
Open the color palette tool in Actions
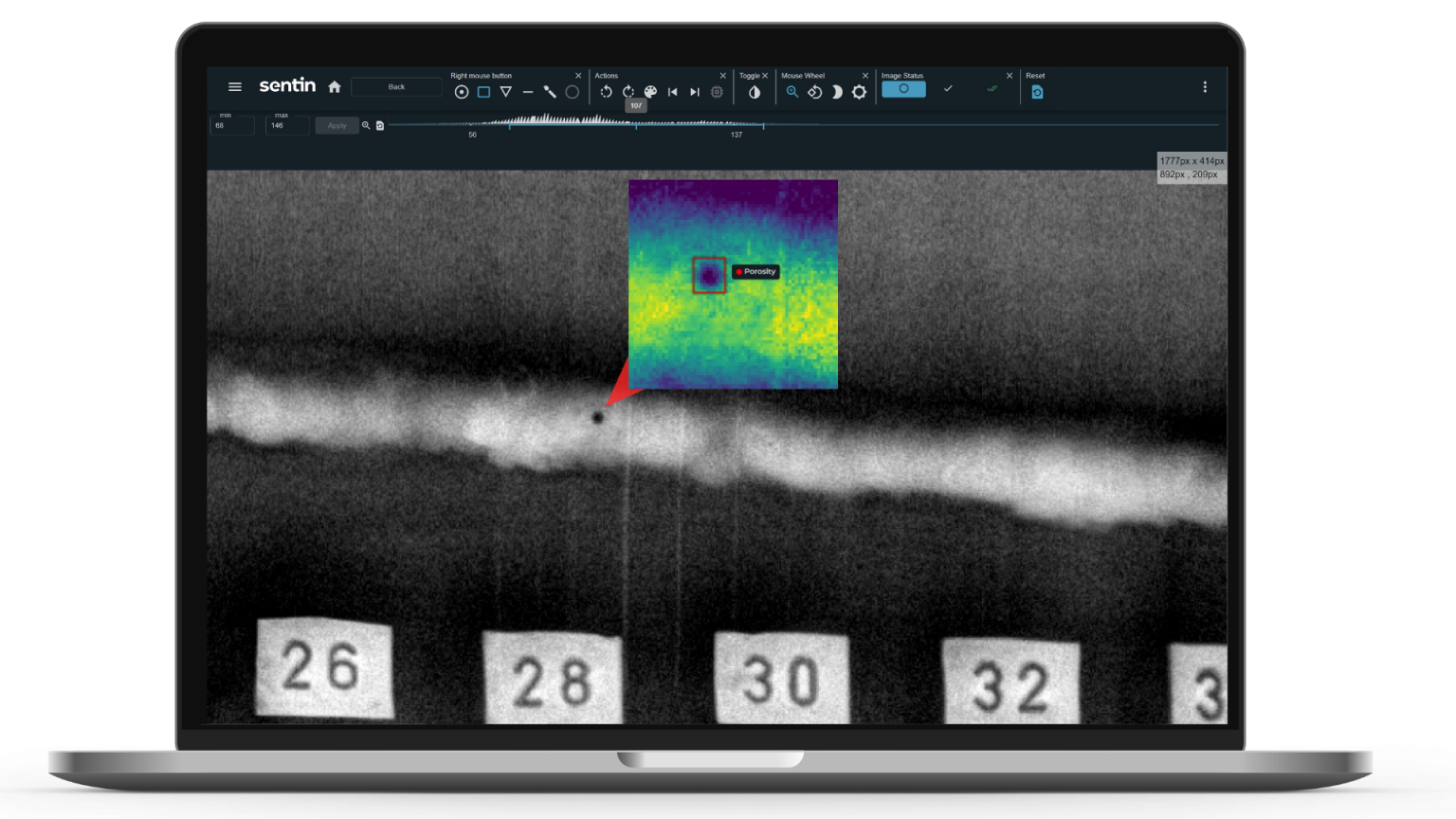tap(649, 91)
